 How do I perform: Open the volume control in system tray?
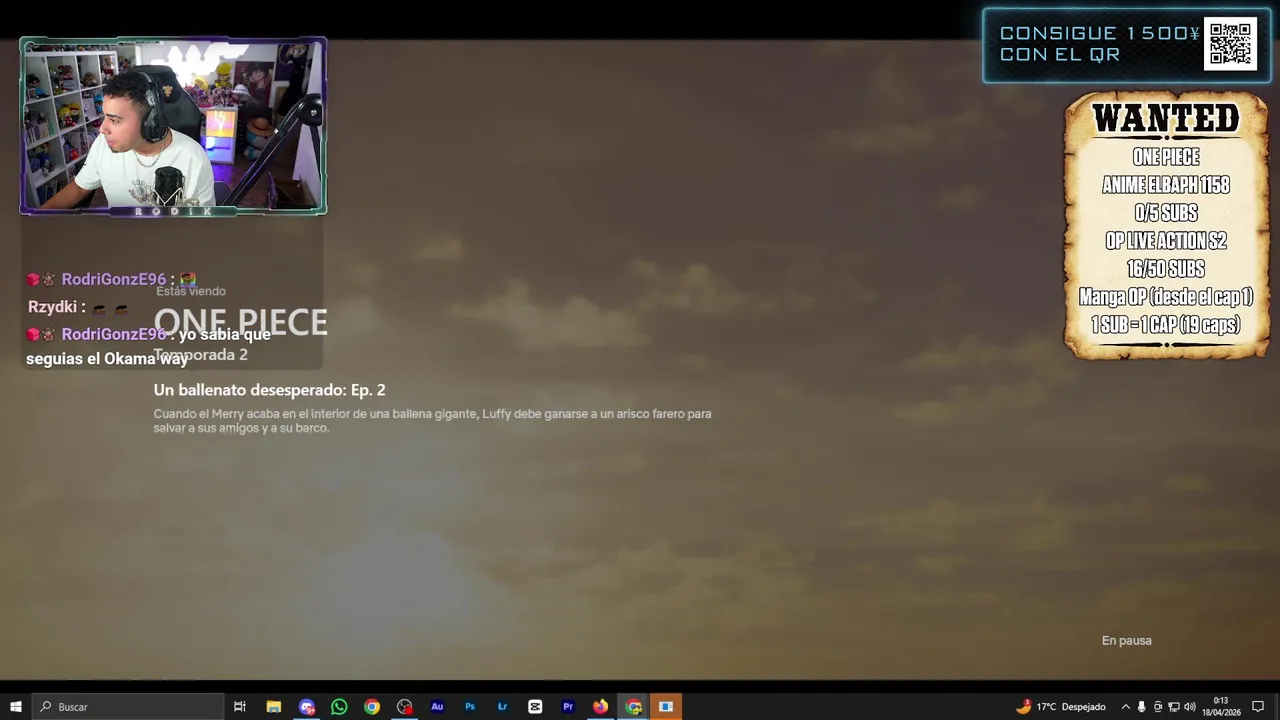point(1190,707)
